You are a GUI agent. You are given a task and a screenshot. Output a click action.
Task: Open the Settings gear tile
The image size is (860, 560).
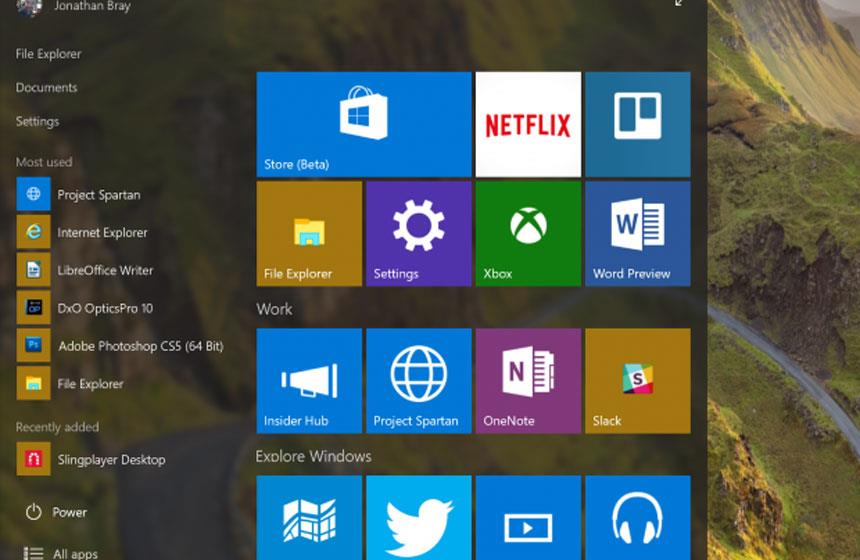point(418,233)
